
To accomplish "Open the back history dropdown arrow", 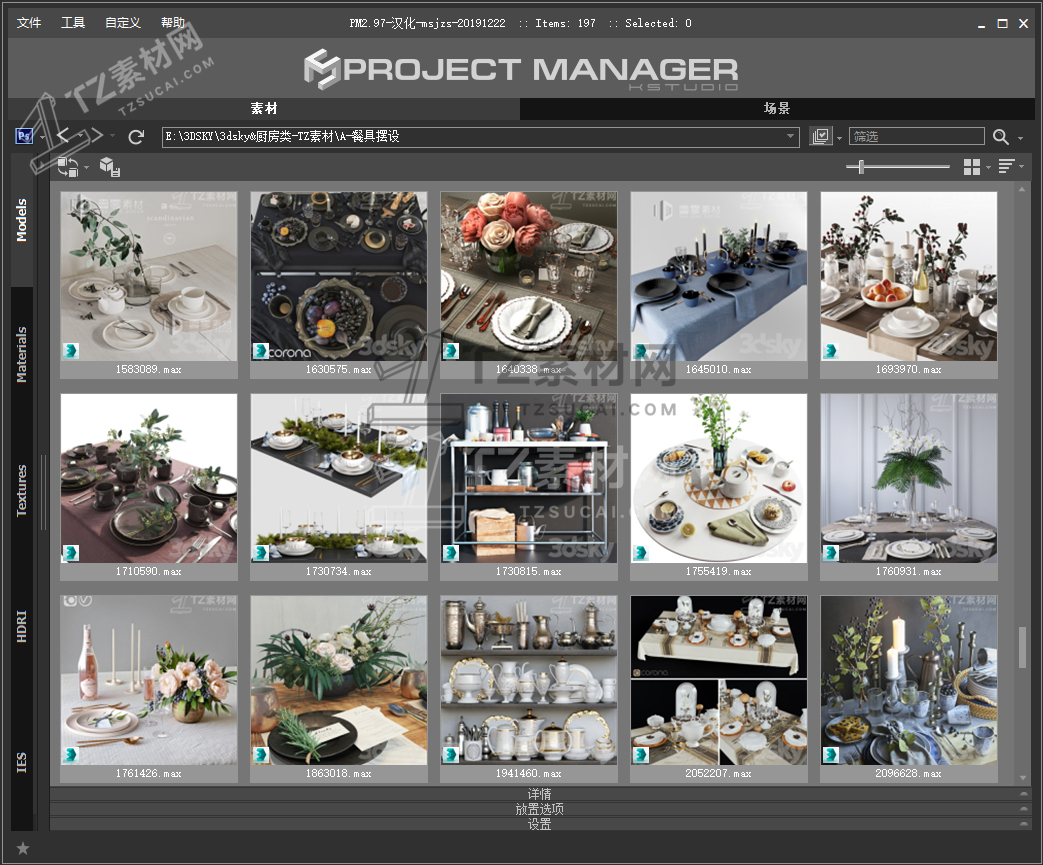I will coord(79,136).
